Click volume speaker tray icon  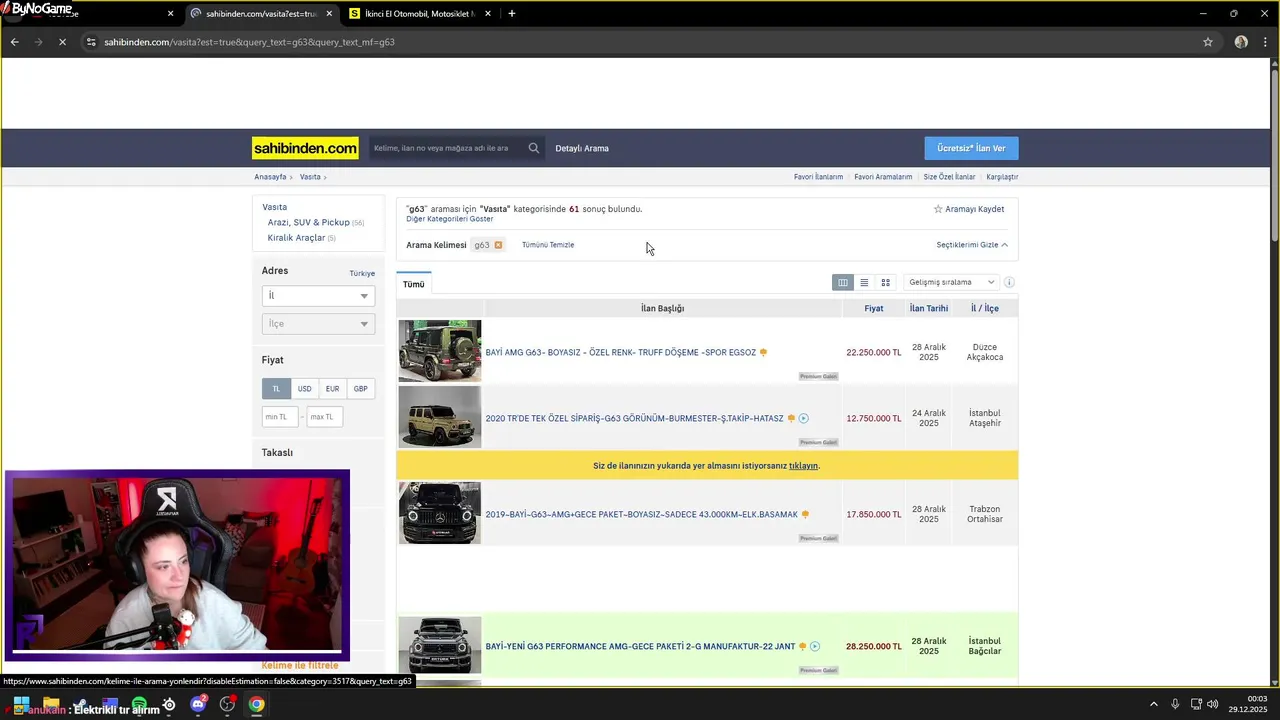1213,704
